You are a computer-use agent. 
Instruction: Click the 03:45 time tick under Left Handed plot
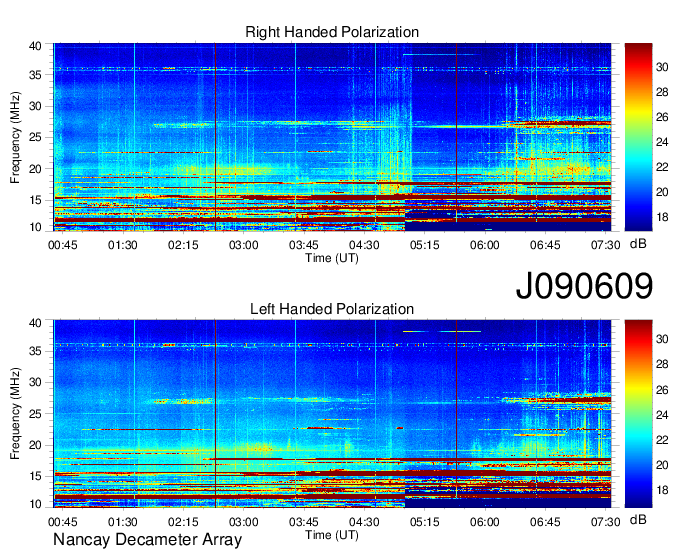tap(304, 522)
